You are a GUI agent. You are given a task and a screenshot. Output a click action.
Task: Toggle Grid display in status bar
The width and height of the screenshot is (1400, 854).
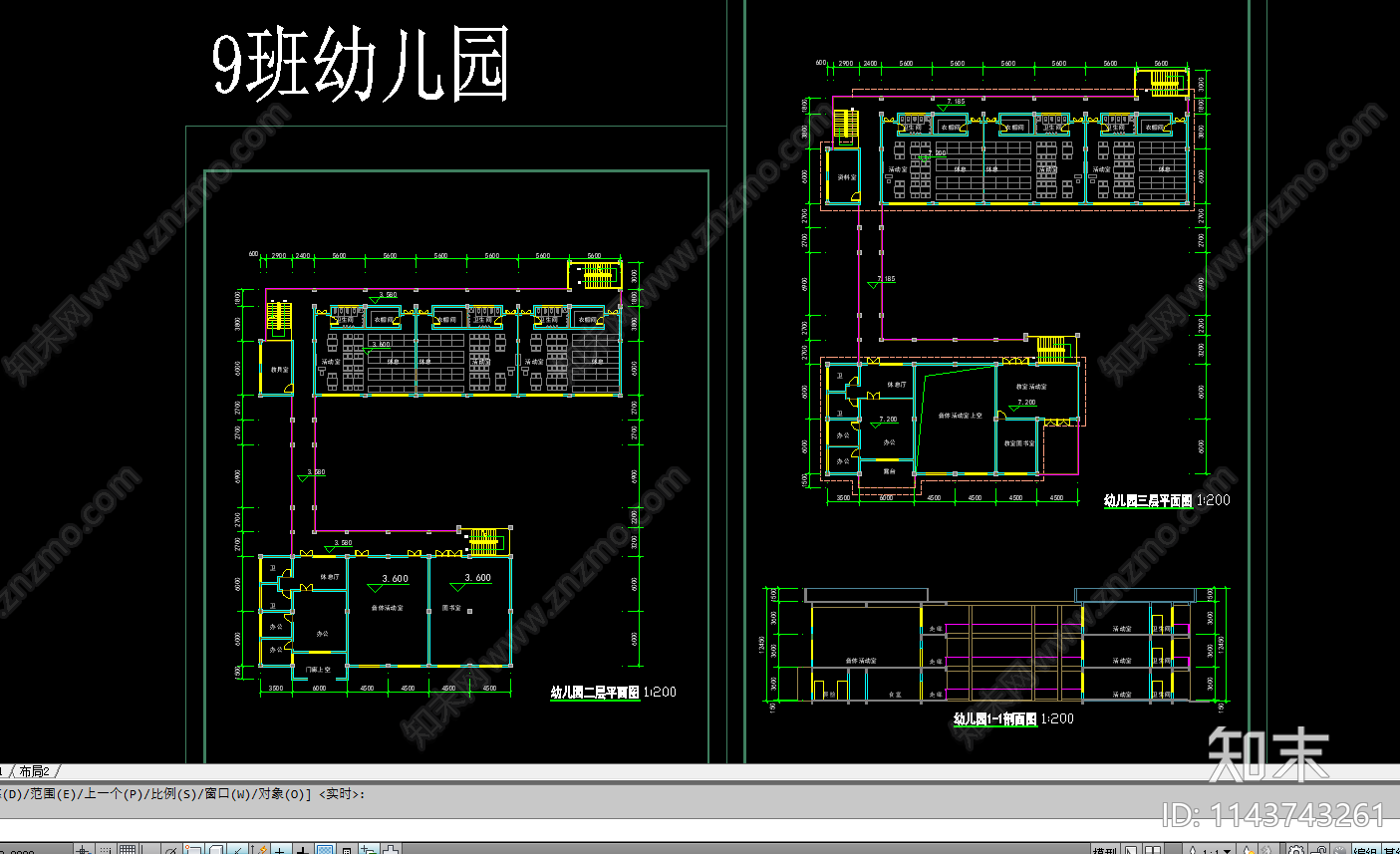128,849
